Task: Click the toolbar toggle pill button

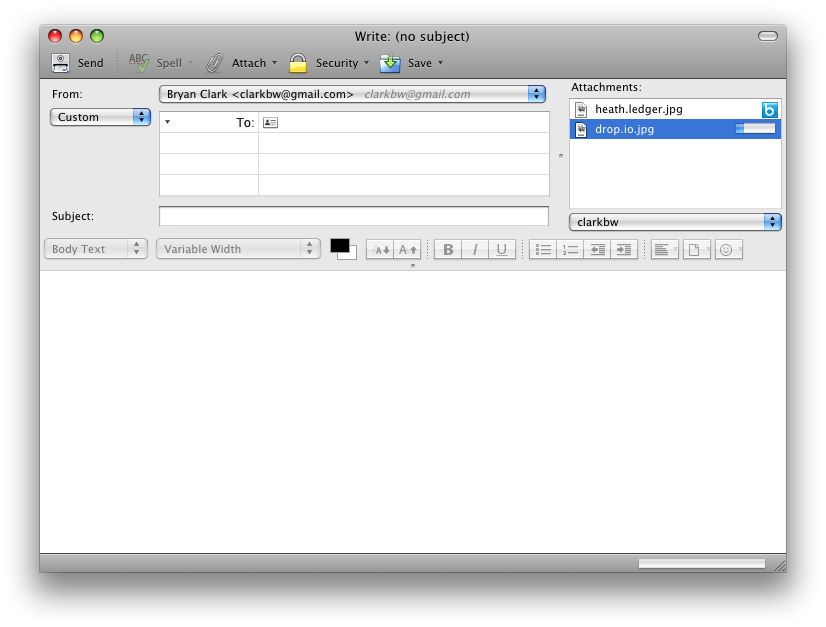Action: click(x=768, y=36)
